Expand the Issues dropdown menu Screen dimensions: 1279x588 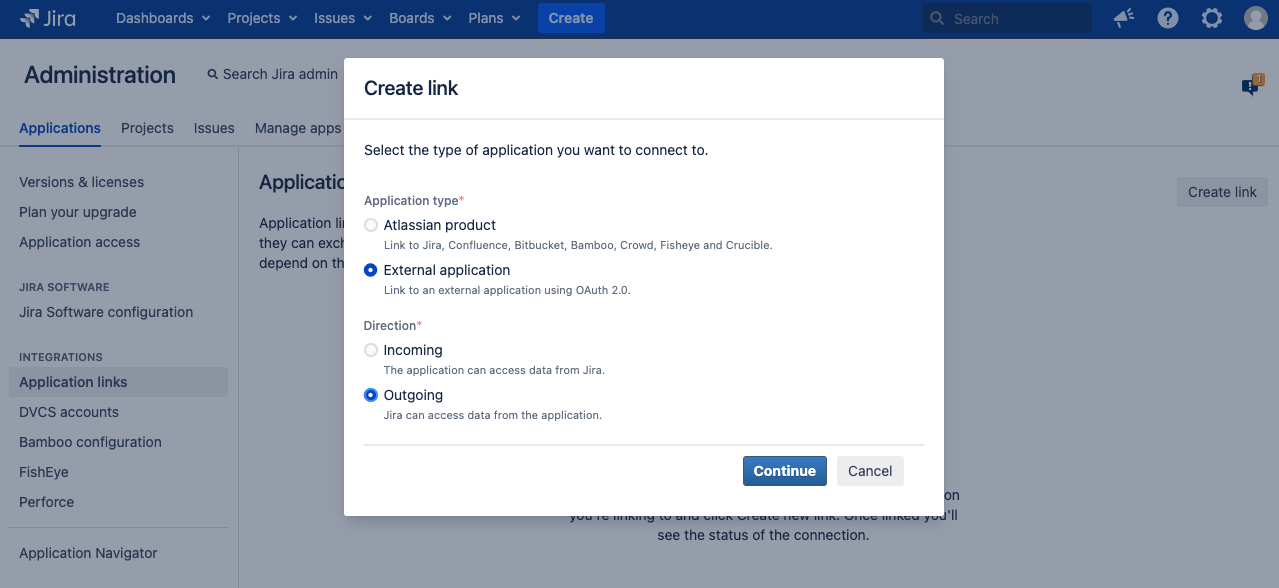click(x=343, y=18)
